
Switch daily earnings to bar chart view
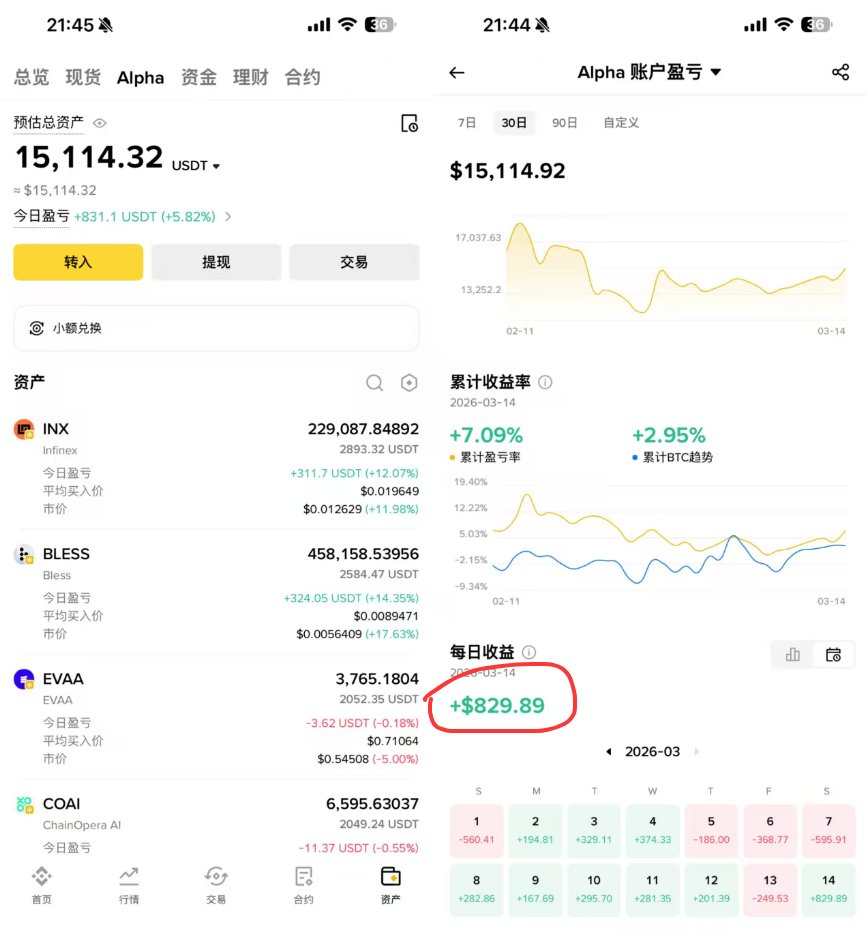coord(793,655)
